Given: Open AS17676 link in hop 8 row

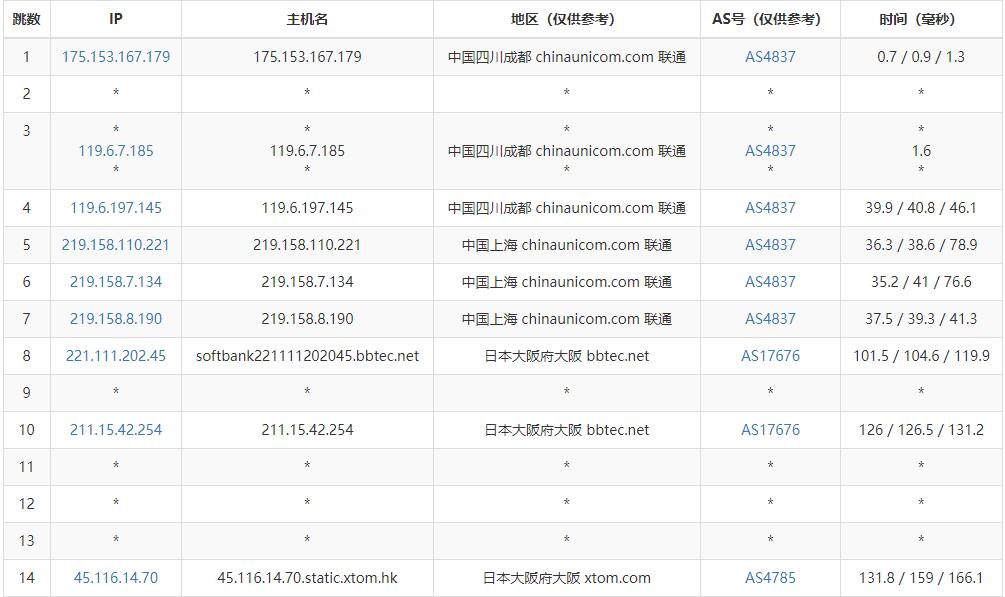Looking at the screenshot, I should 770,356.
